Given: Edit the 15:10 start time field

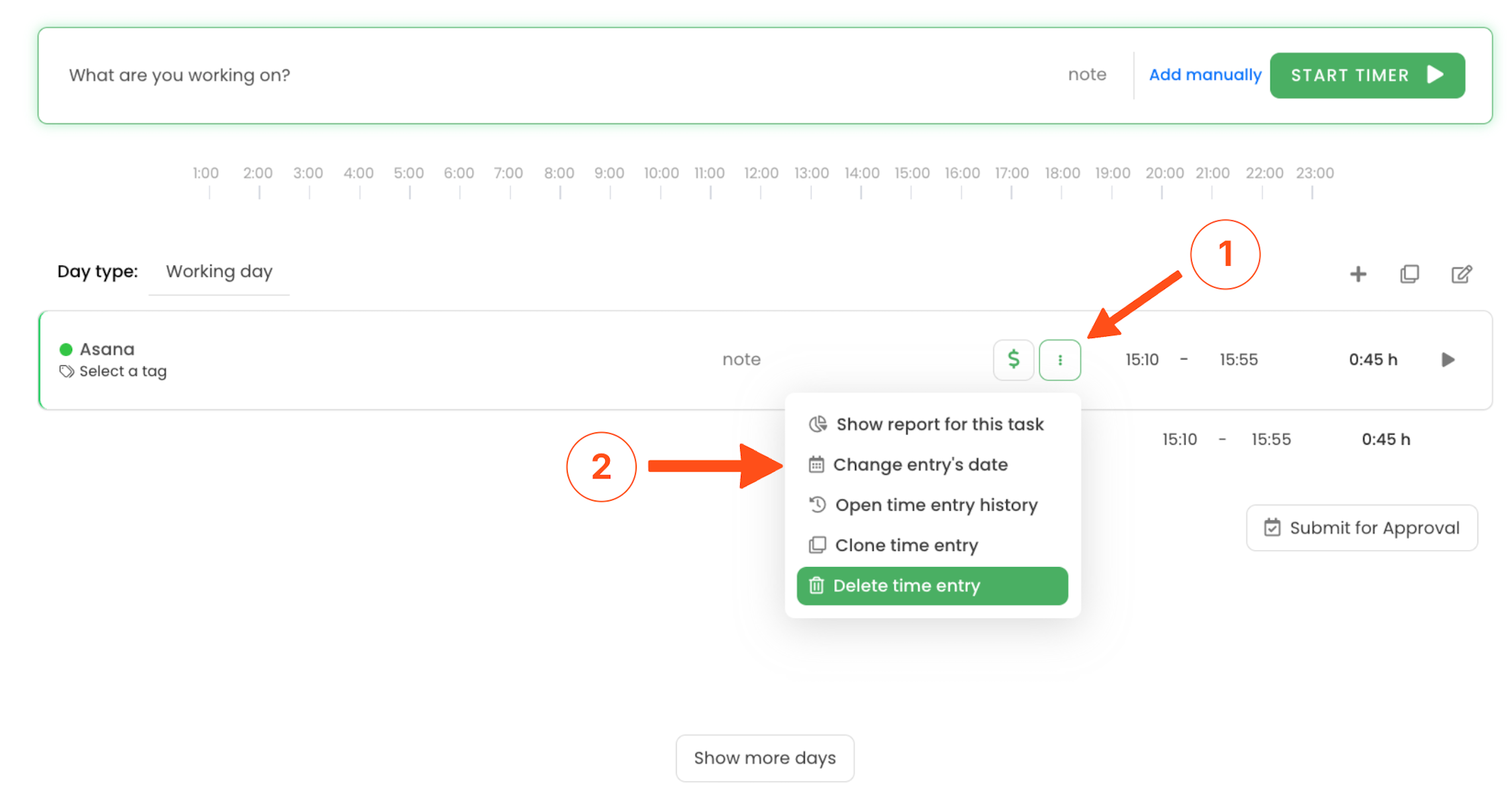Looking at the screenshot, I should [1141, 359].
